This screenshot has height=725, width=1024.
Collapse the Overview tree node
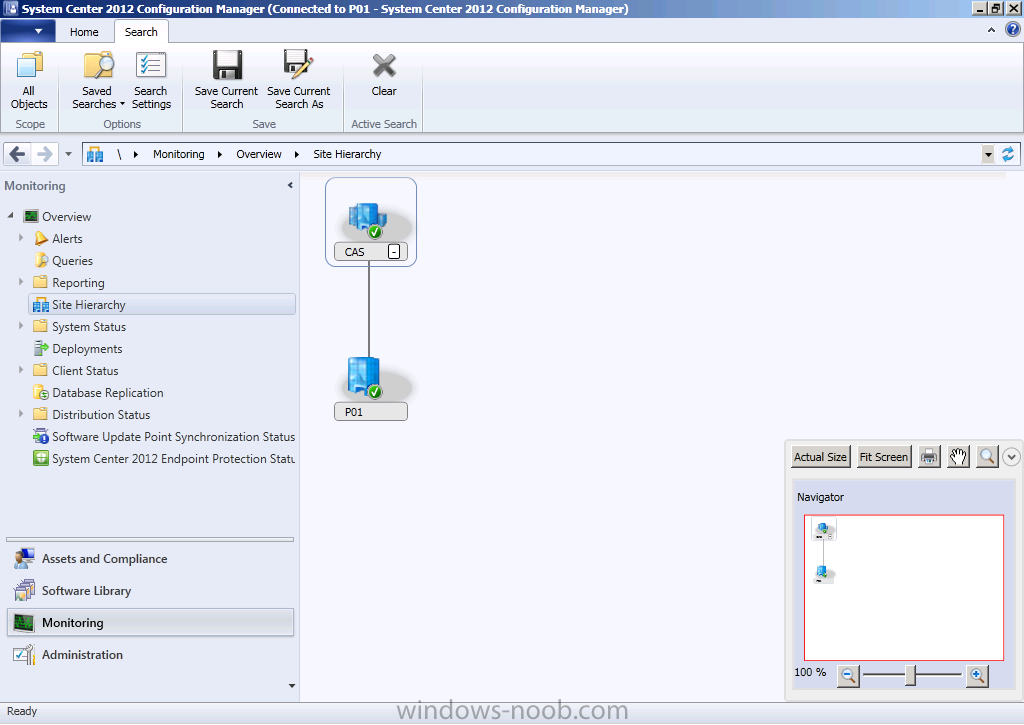coord(10,216)
